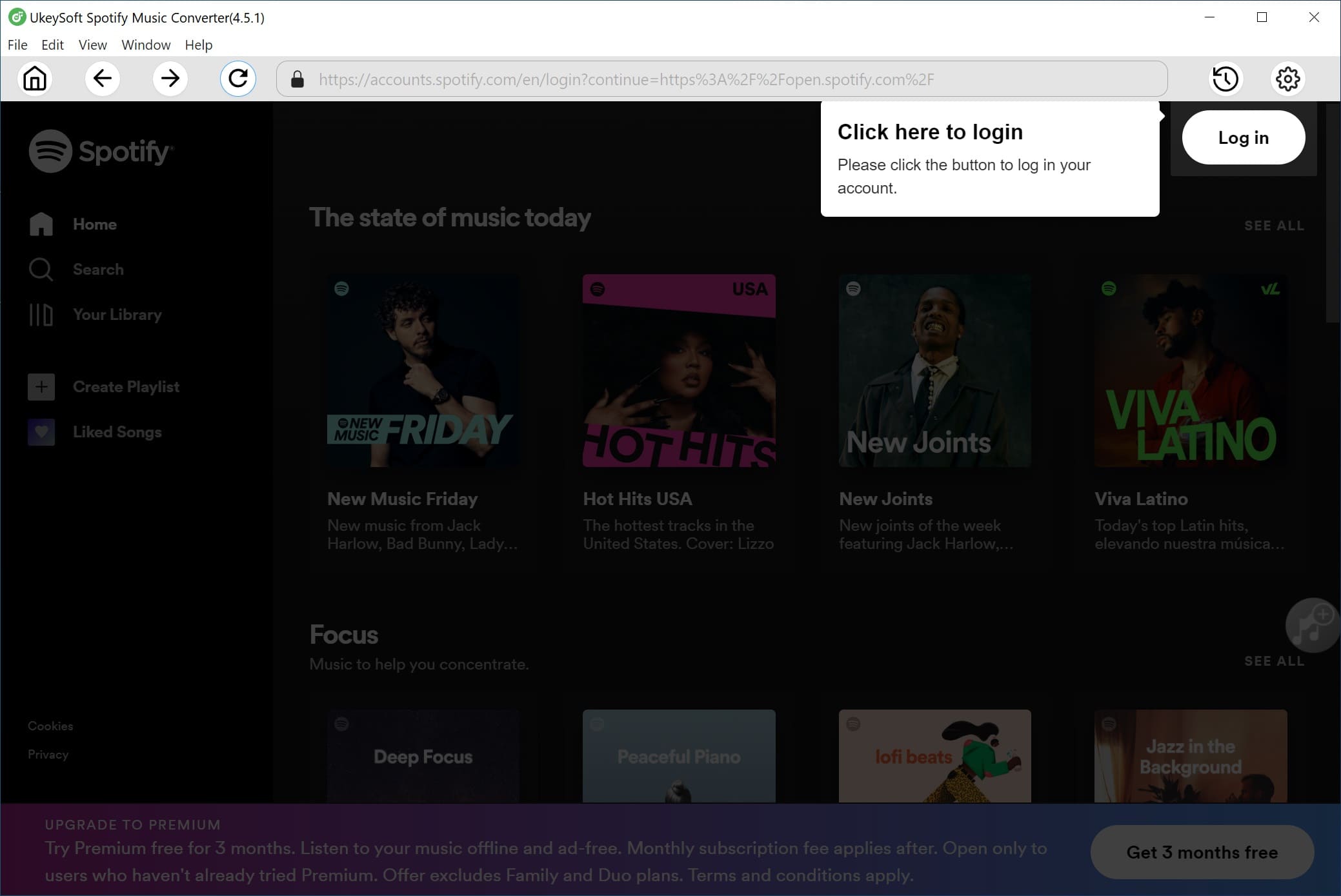Click Get 3 months free button
This screenshot has width=1341, height=896.
(x=1201, y=853)
